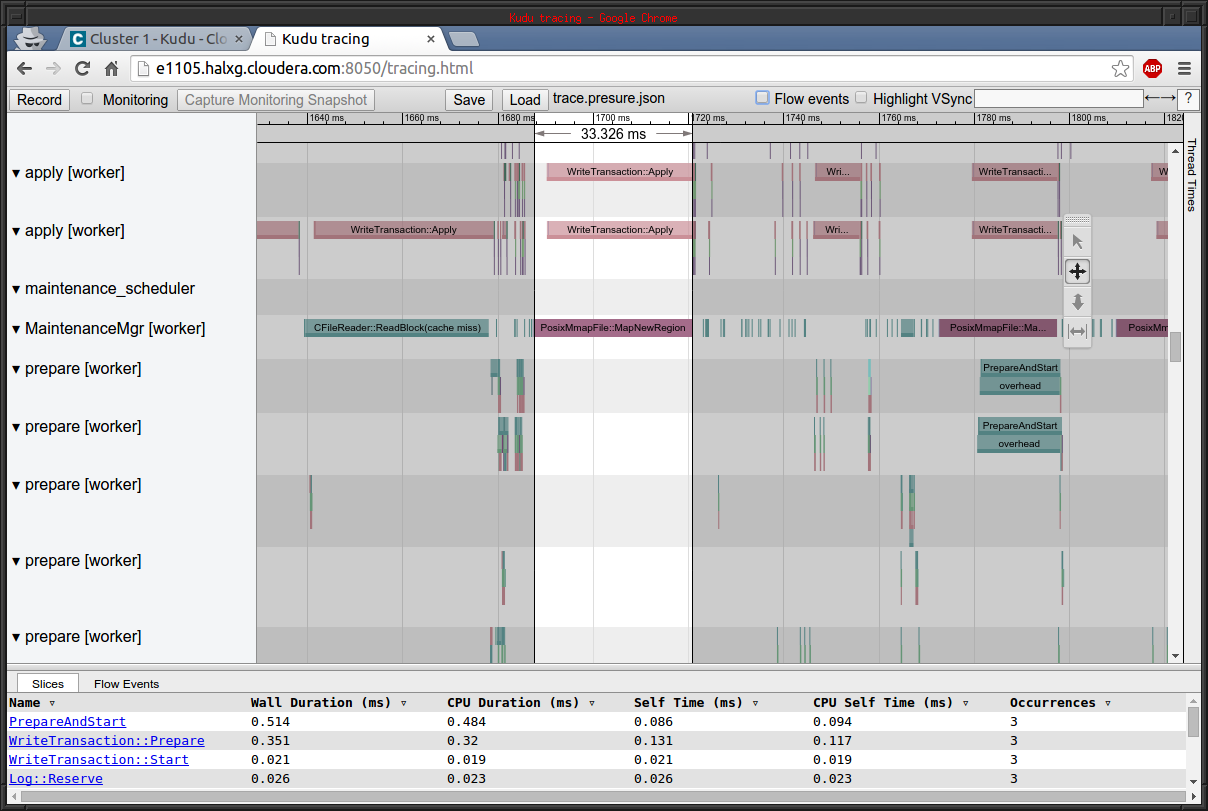Collapse the MaintenanceMgr [worker] track
The width and height of the screenshot is (1208, 811).
[16, 330]
